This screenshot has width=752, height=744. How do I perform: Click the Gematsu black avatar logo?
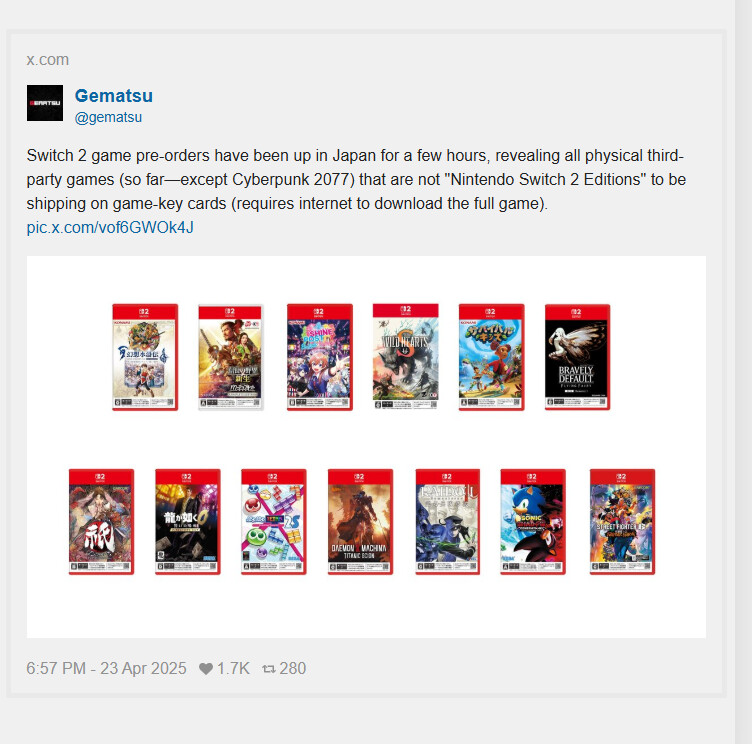45,103
